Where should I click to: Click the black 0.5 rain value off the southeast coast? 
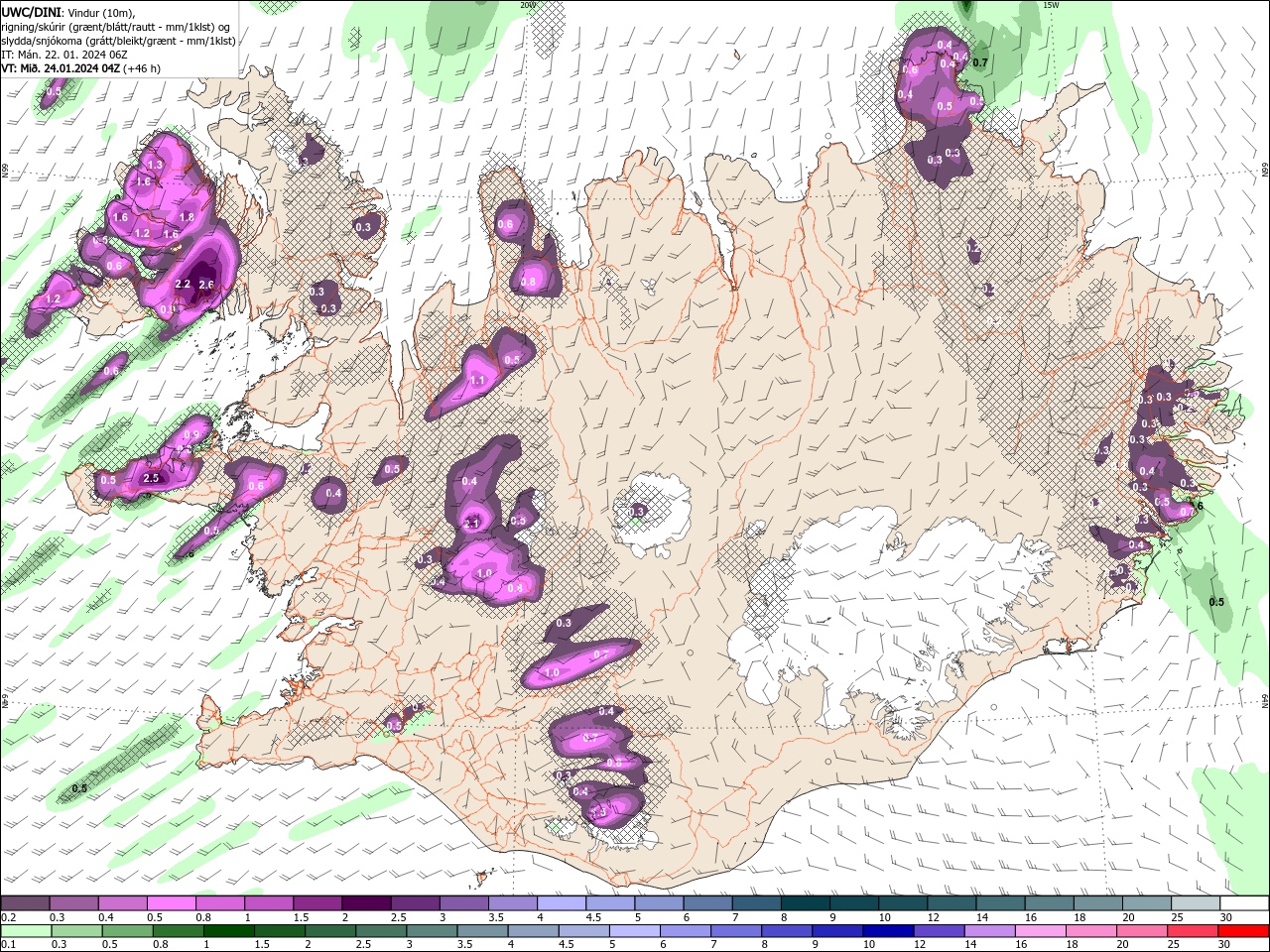pos(1216,602)
